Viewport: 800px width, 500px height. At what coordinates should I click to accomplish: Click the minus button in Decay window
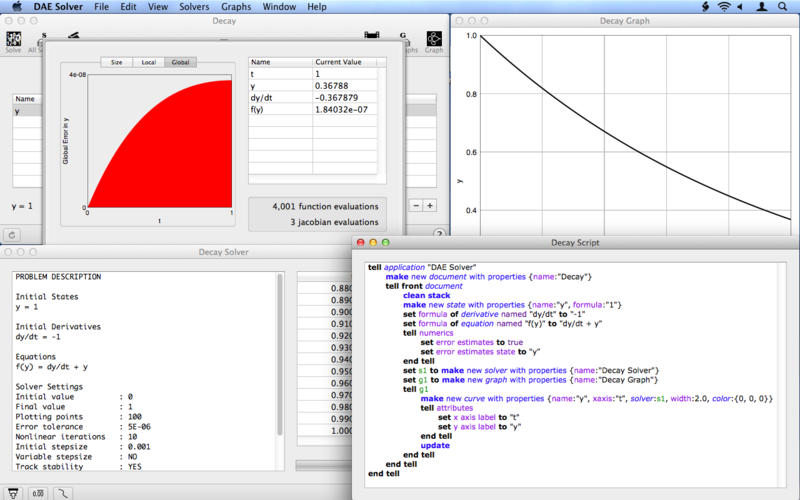click(x=416, y=206)
